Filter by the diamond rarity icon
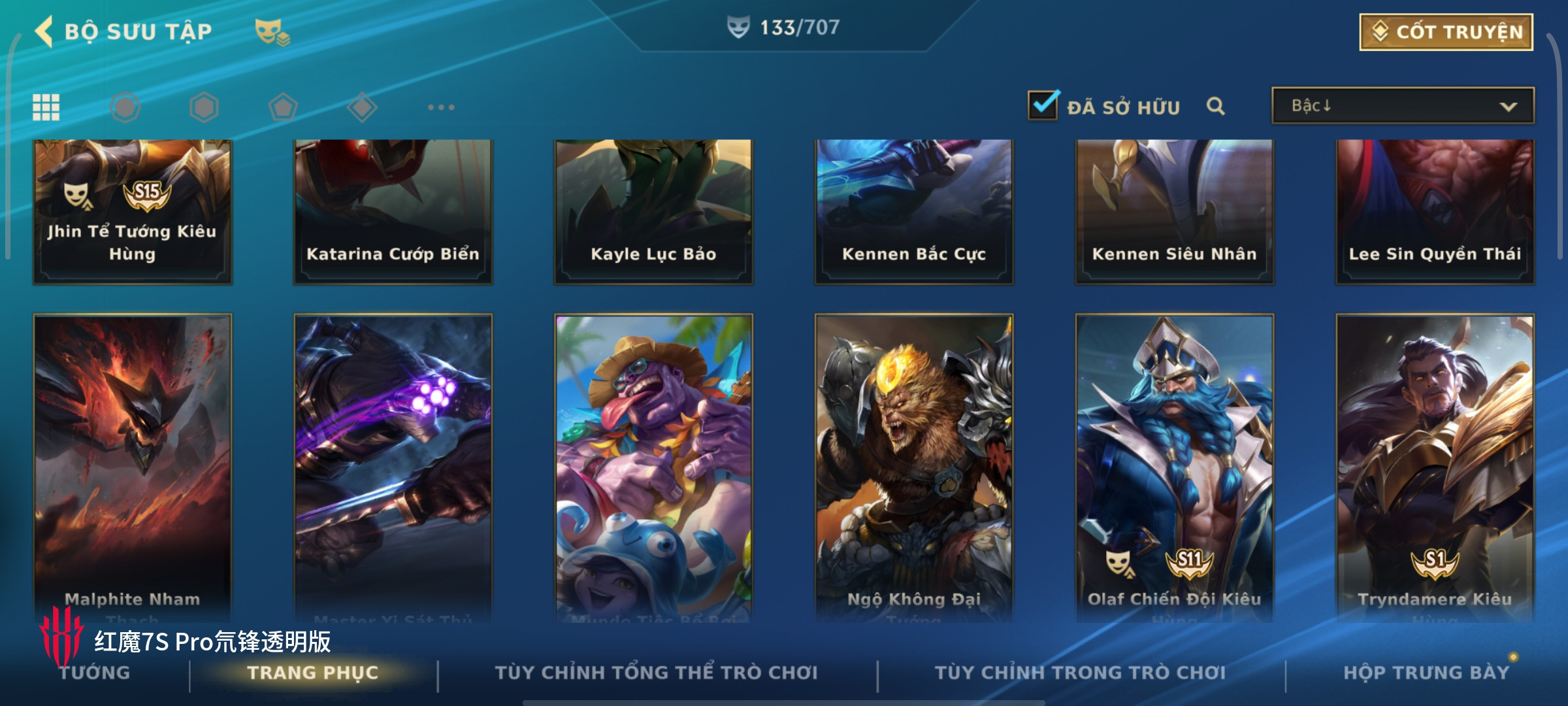 [x=362, y=107]
